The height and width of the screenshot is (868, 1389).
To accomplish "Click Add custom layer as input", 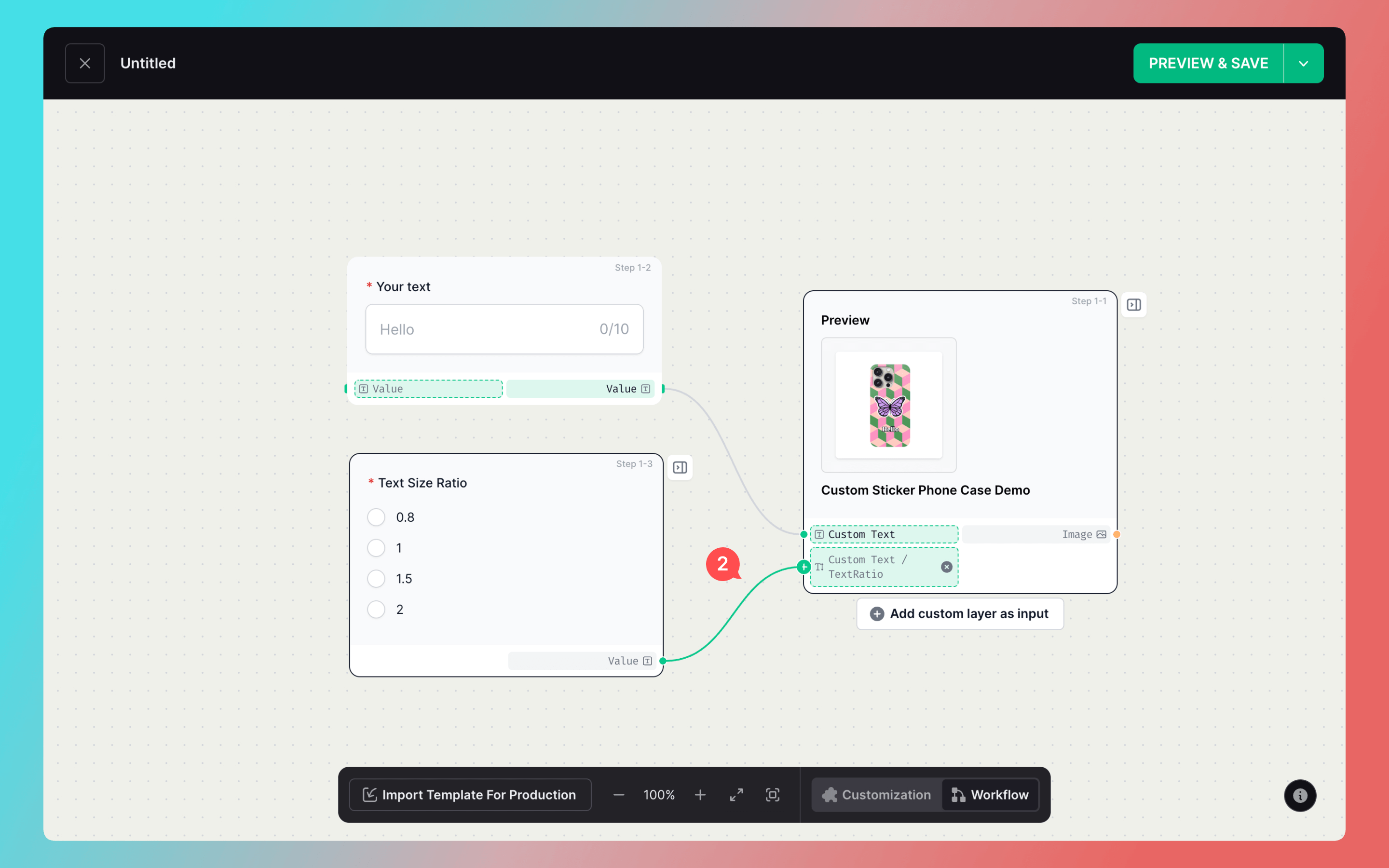I will click(x=960, y=614).
